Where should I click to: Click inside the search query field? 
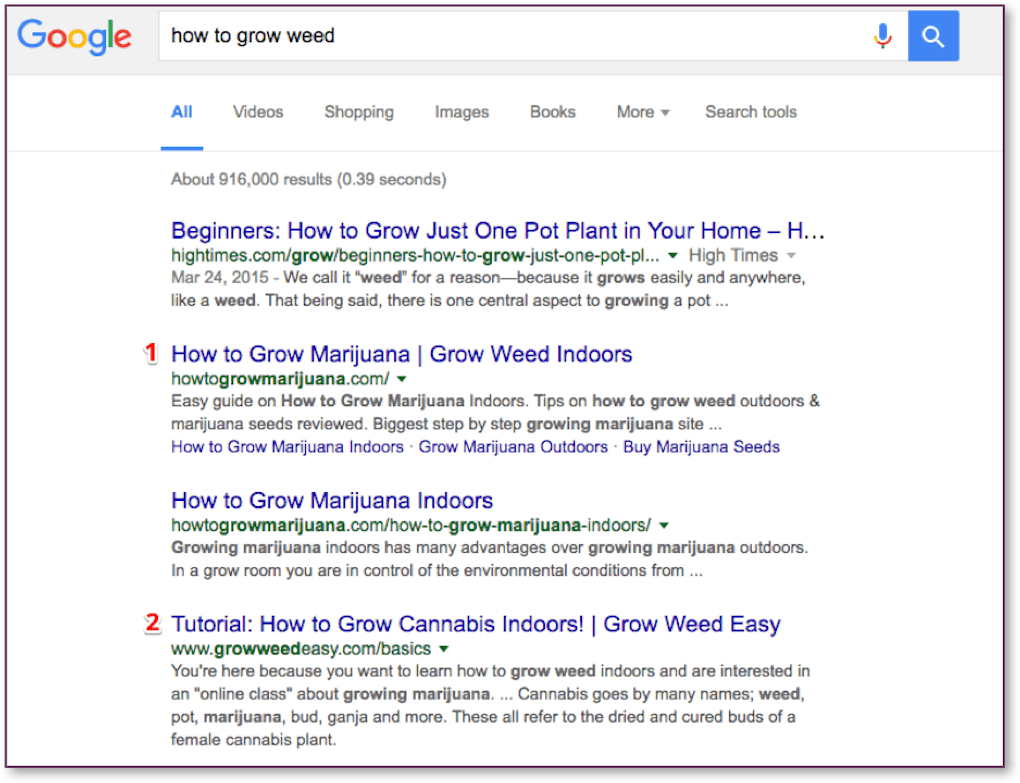[x=500, y=37]
